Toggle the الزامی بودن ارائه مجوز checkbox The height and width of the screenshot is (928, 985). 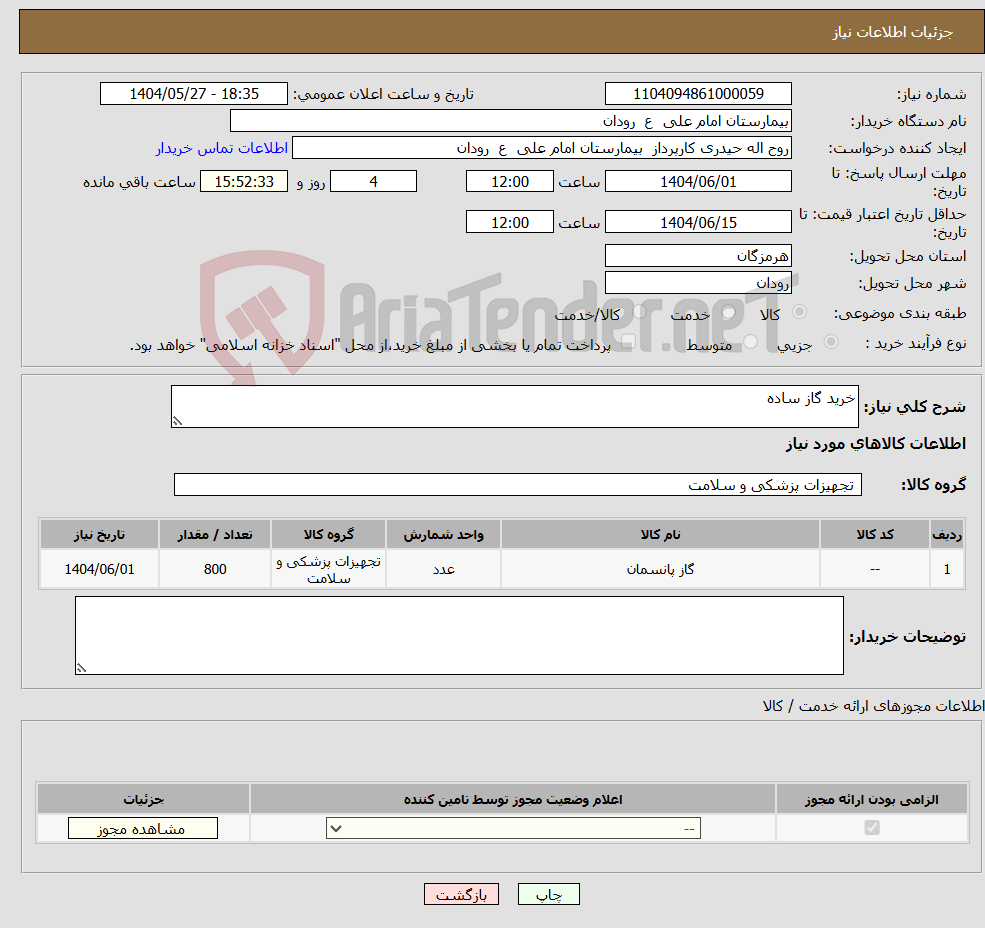[871, 828]
